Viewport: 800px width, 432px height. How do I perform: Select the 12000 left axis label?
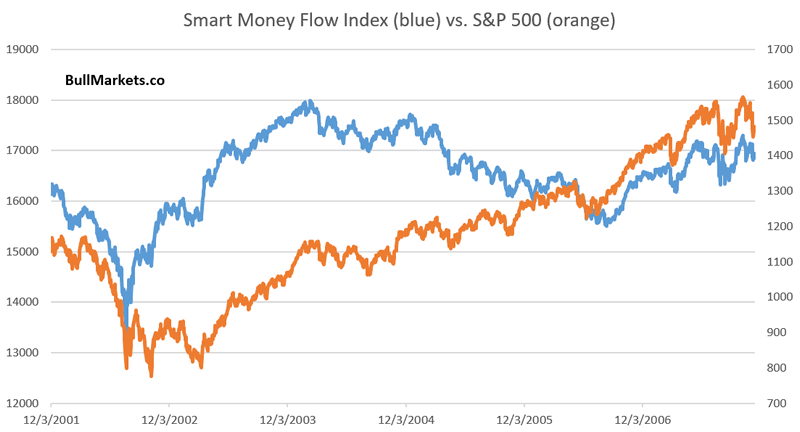(x=22, y=403)
